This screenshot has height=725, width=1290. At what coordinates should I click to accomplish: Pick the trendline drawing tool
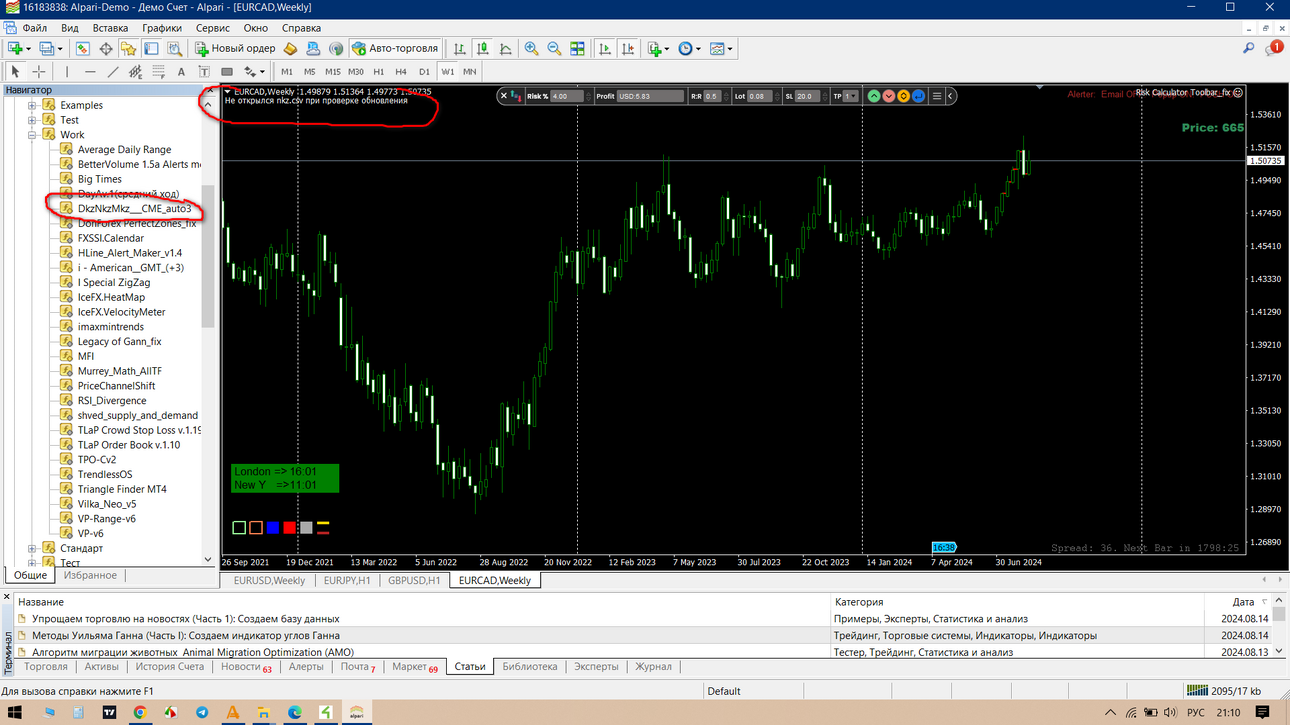coord(113,72)
